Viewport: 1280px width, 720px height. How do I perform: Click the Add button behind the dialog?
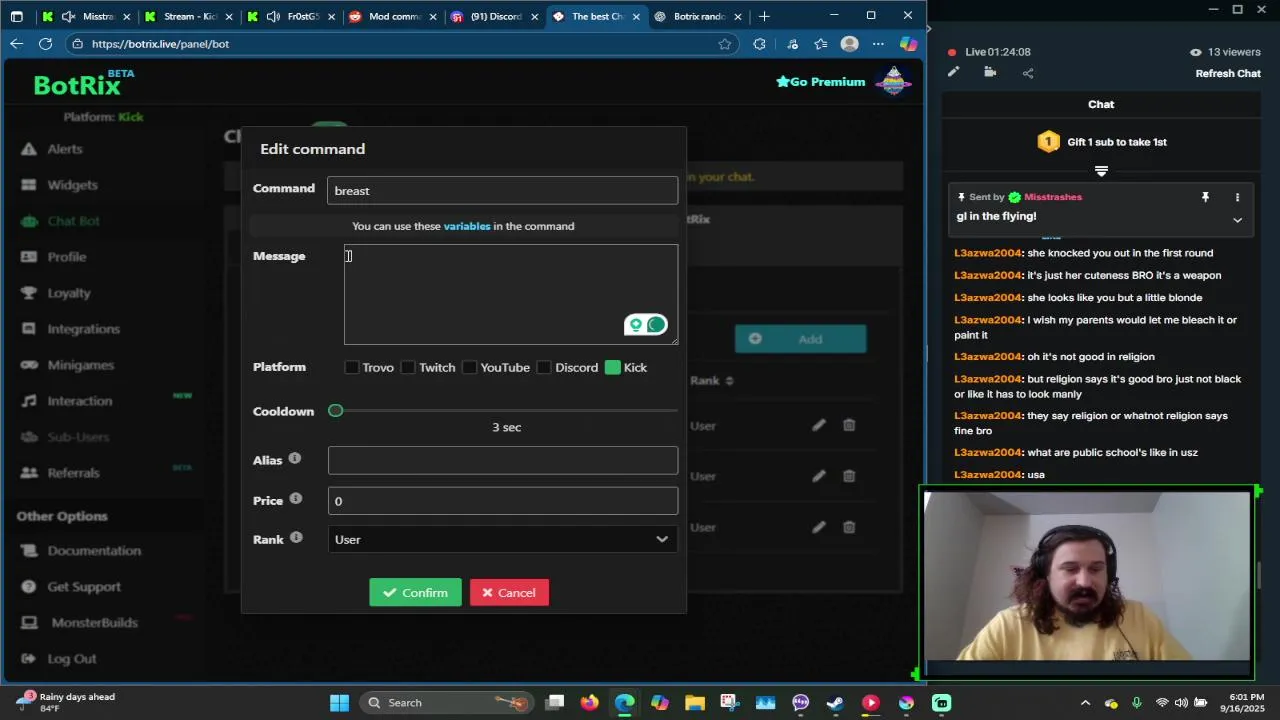[x=800, y=339]
